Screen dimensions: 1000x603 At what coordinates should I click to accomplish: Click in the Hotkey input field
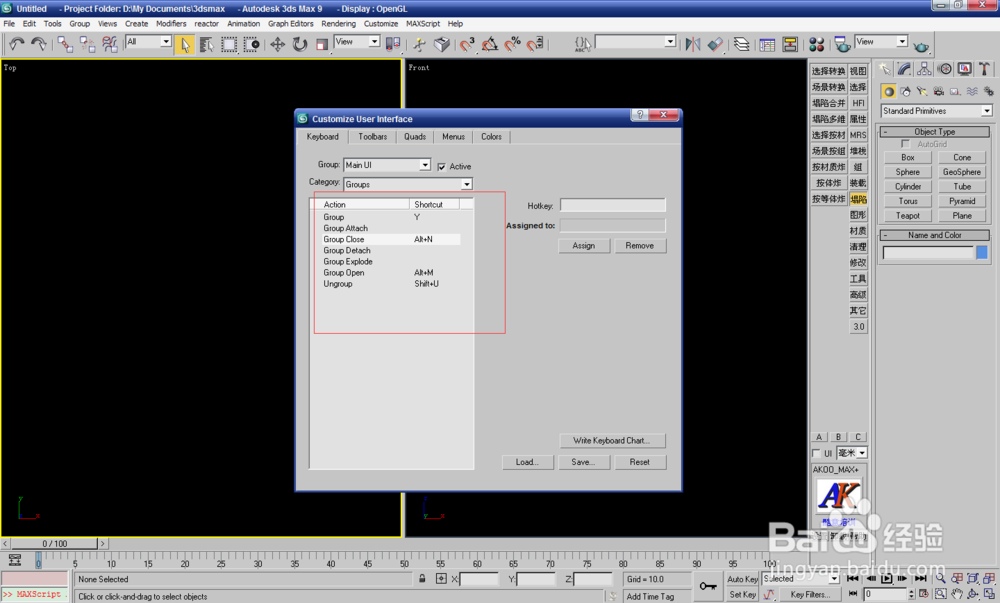click(612, 205)
